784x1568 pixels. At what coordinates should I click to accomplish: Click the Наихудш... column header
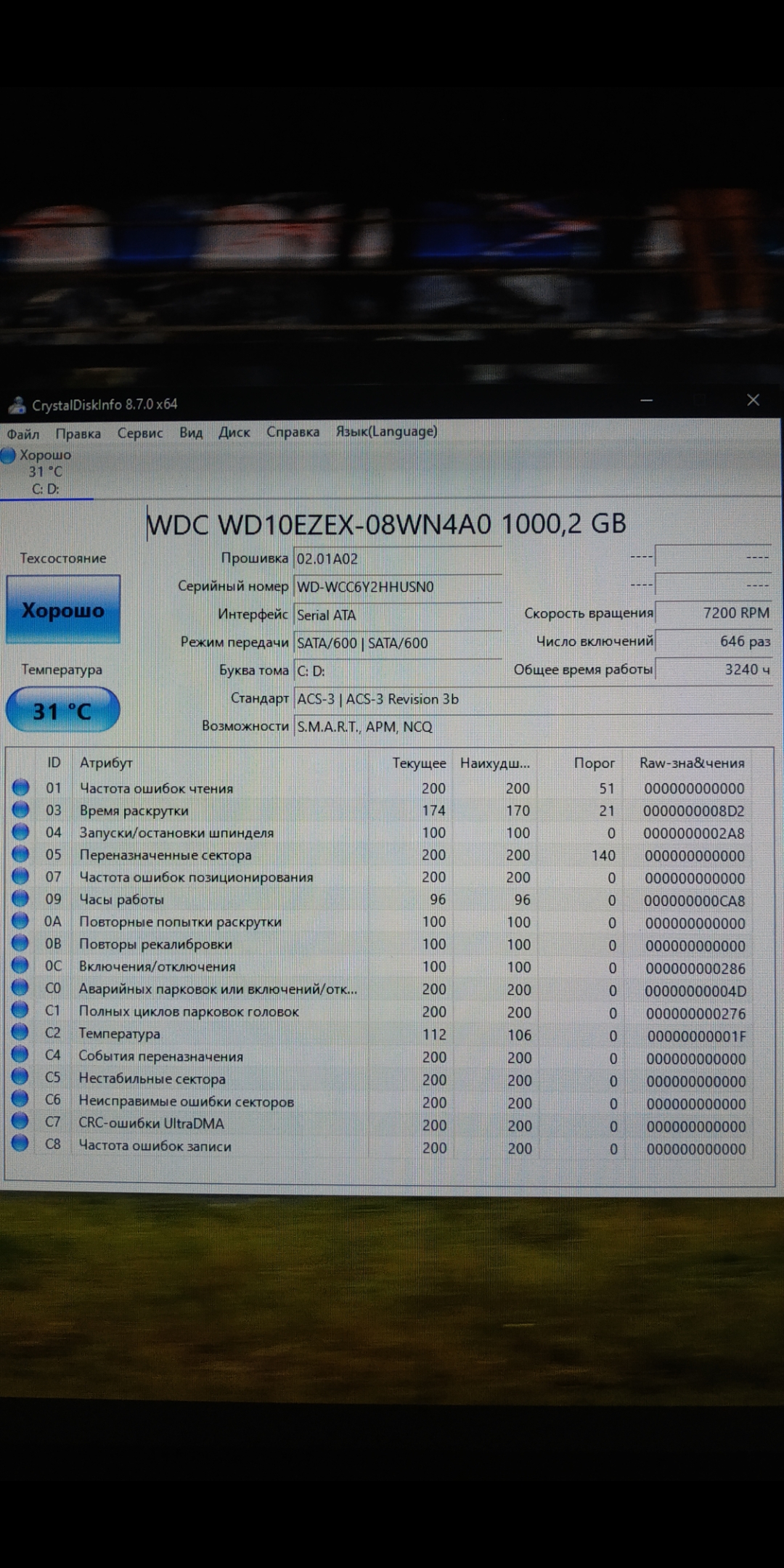point(495,763)
